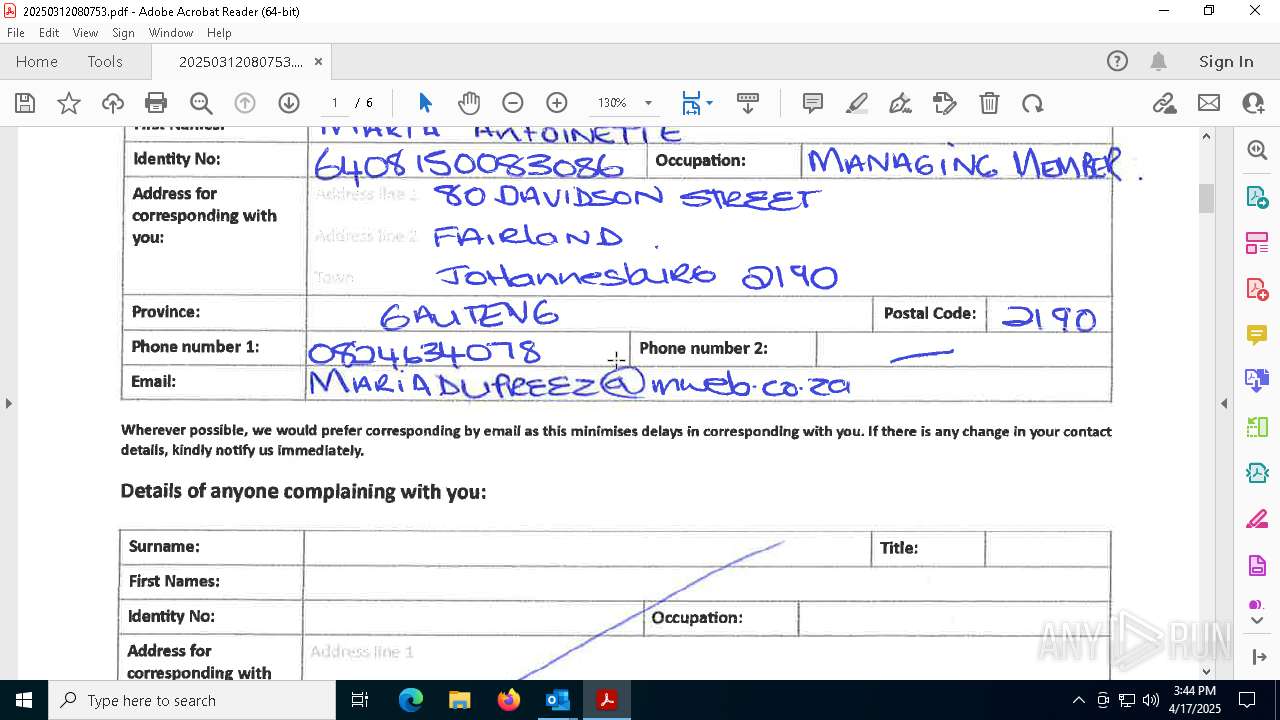Click the share with others icon

point(1253,103)
